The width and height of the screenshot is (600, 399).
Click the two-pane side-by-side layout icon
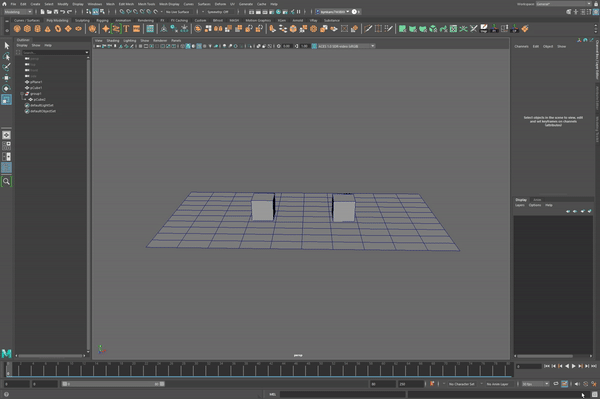[x=7, y=156]
